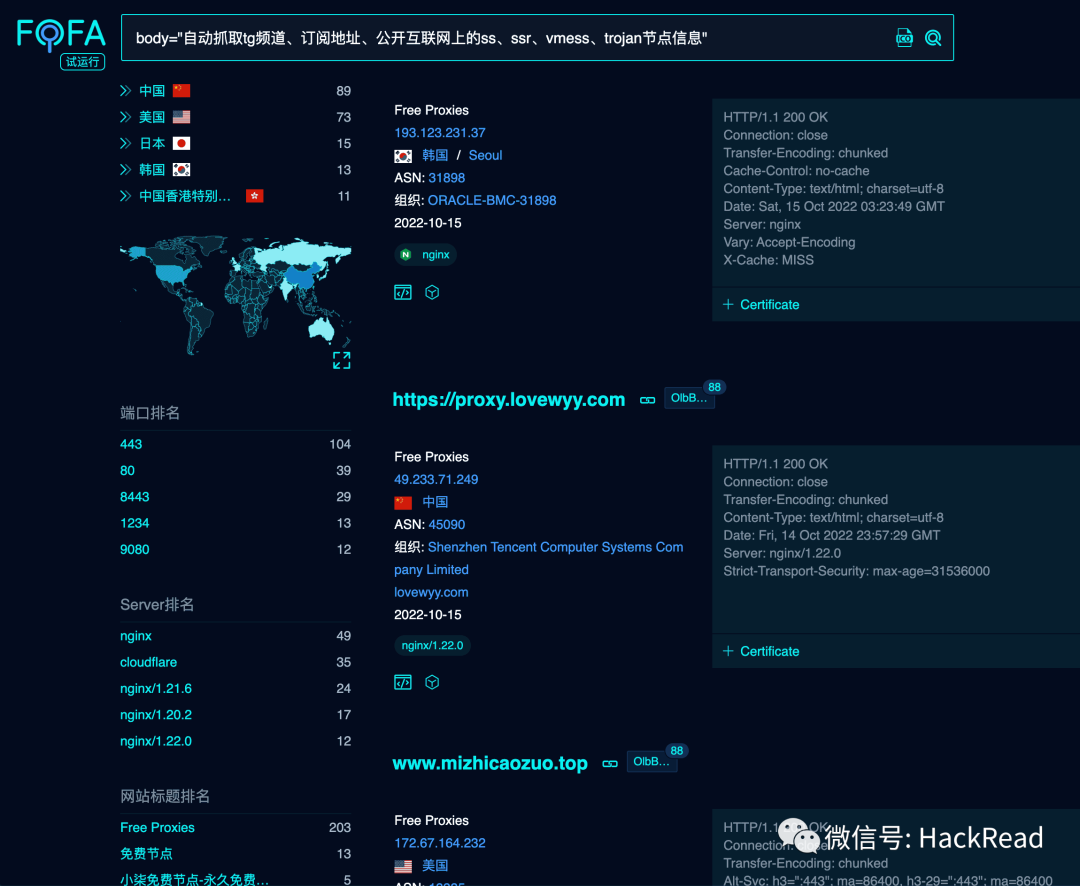Screen dimensions: 1080x886
Task: Filter by title 小柒免费节点-永久免费…
Action: point(194,879)
